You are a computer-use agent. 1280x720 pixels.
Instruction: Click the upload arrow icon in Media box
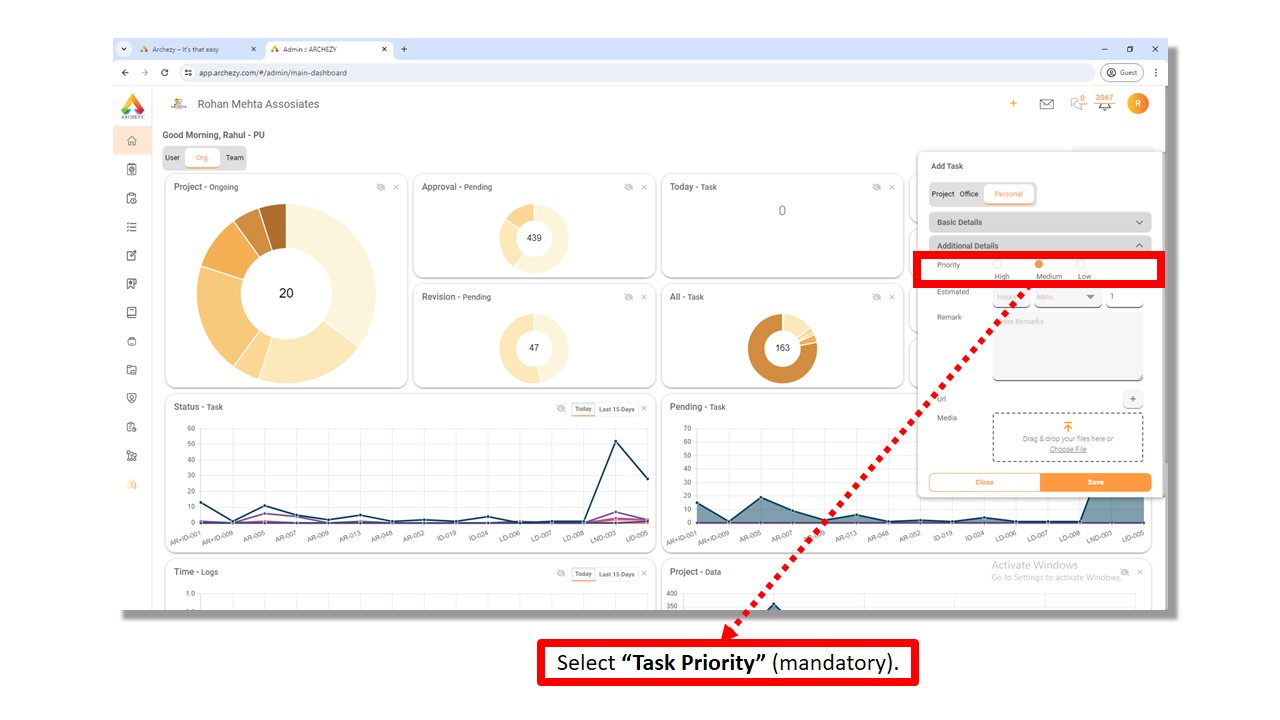[x=1068, y=427]
